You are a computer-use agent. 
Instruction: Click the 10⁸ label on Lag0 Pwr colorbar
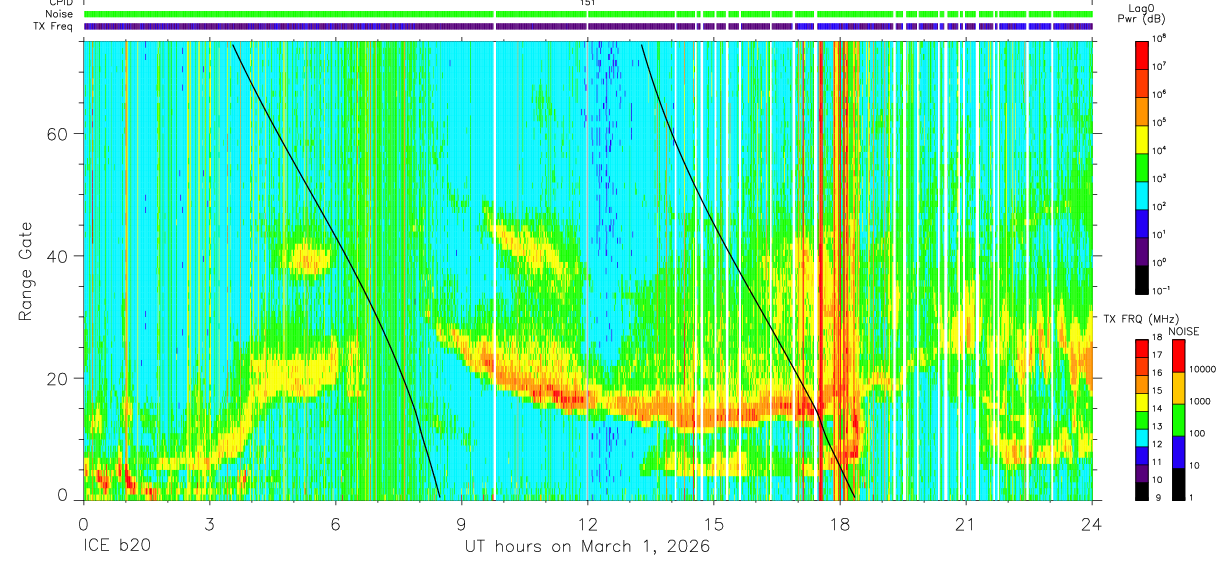click(x=1161, y=38)
